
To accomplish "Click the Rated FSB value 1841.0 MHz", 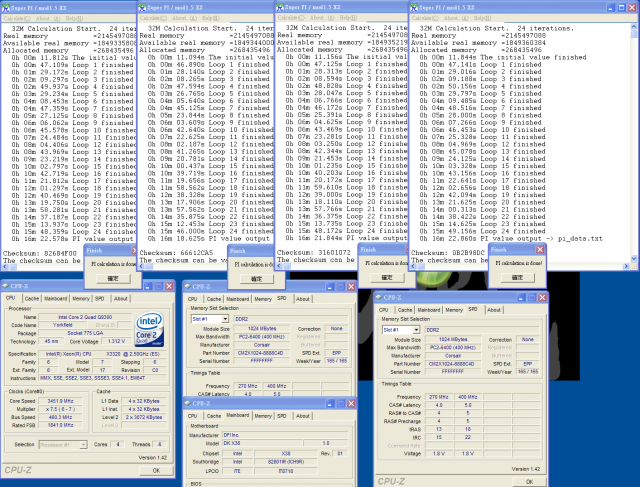I will point(60,425).
